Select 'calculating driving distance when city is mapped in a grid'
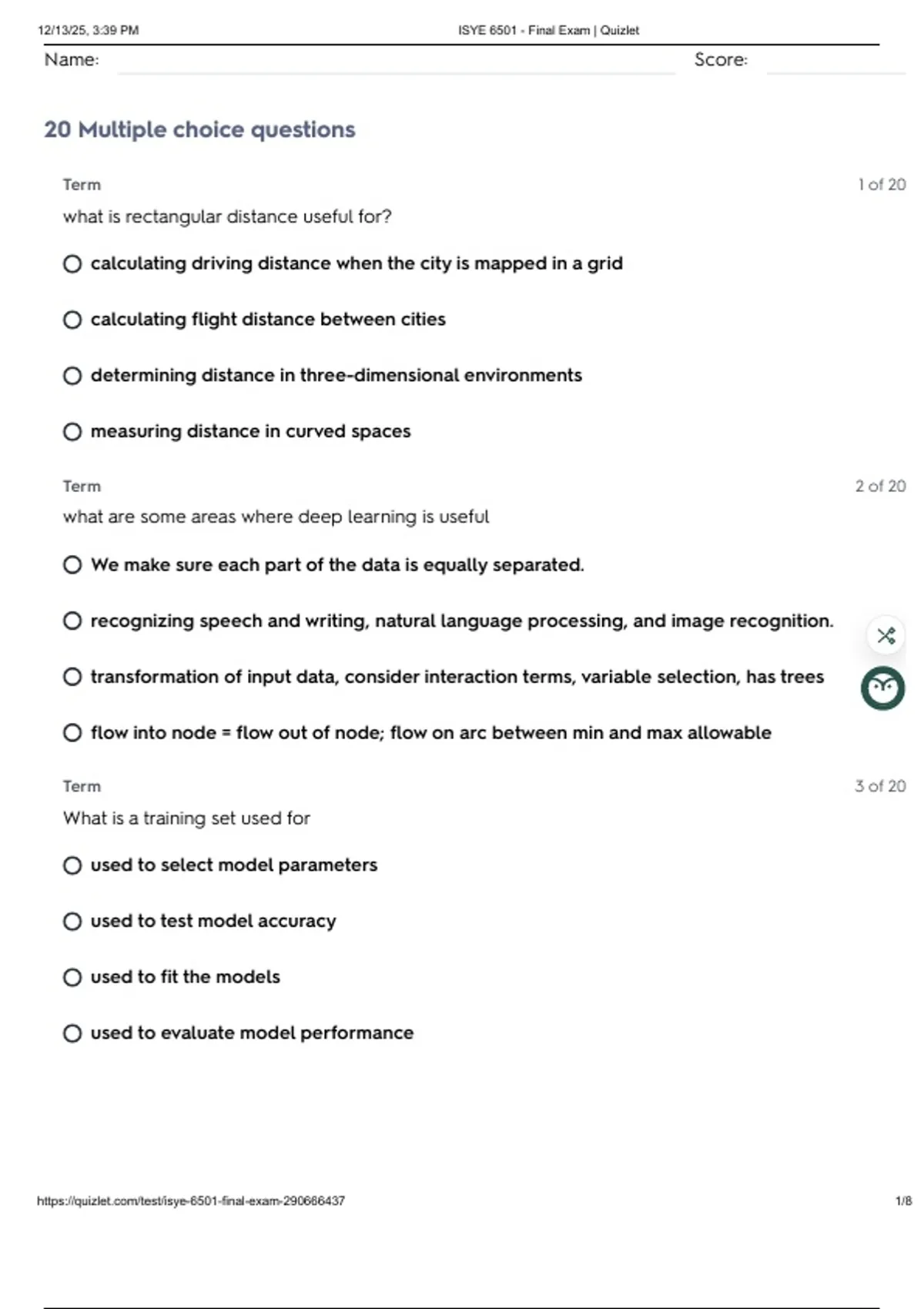This screenshot has width=924, height=1309. 72,264
